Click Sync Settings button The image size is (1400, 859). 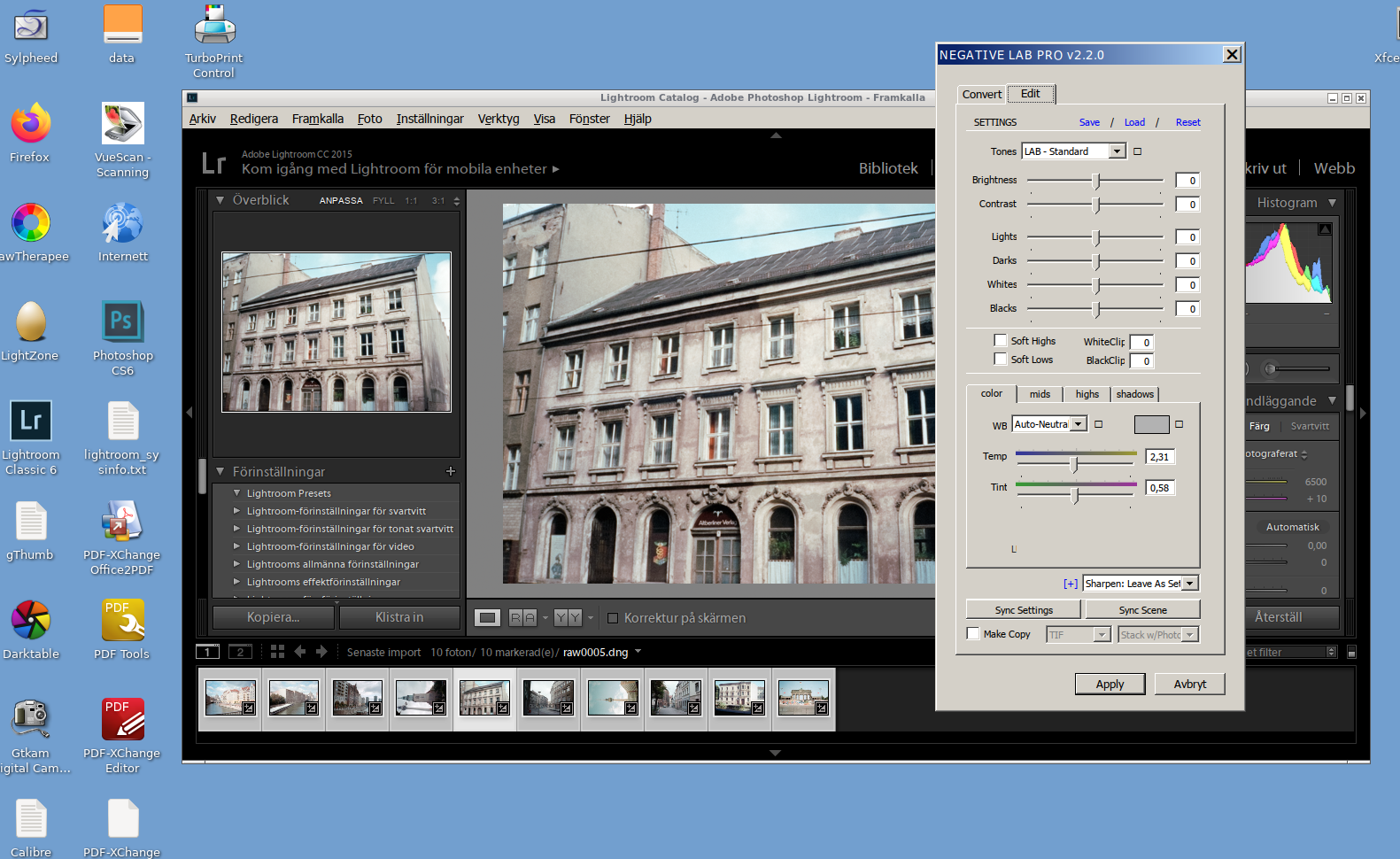(x=1024, y=609)
